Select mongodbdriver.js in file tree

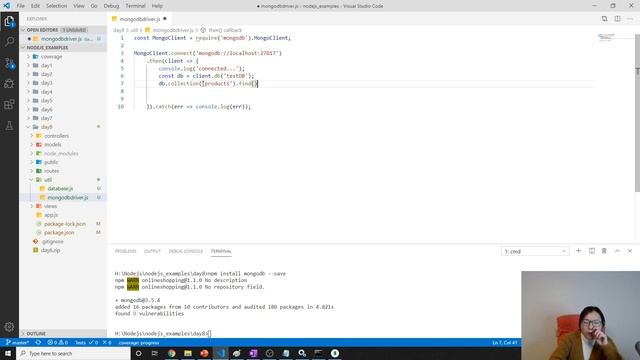pyautogui.click(x=68, y=198)
